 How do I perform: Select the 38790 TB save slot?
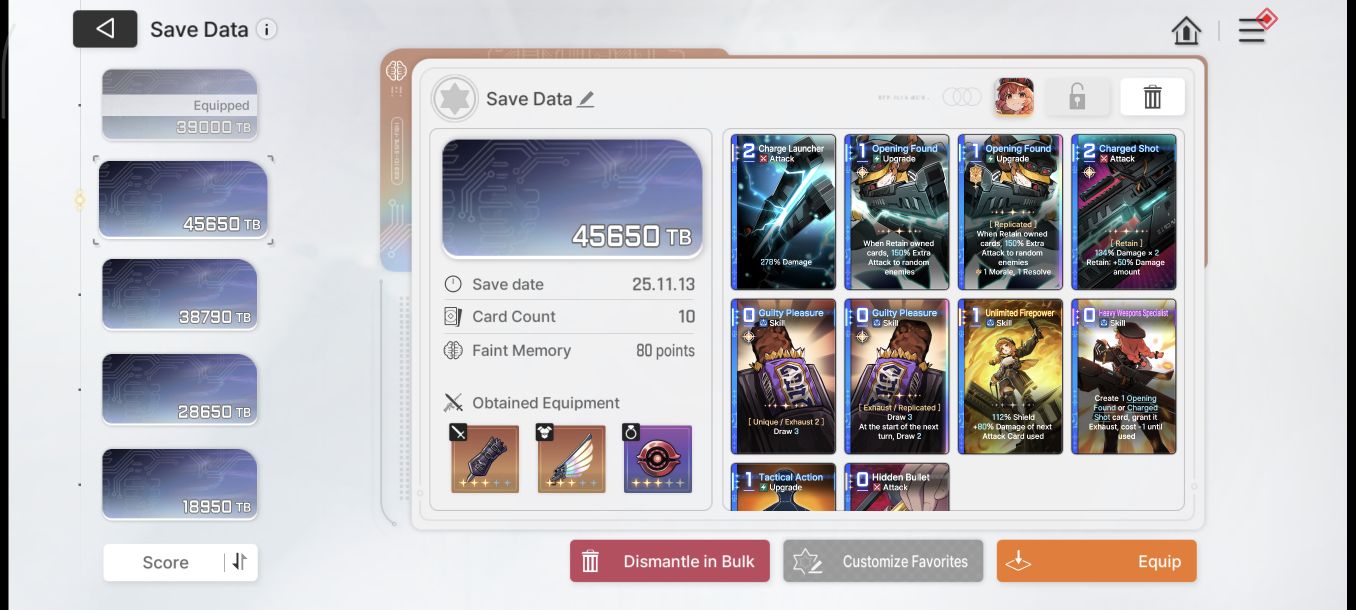[x=179, y=294]
